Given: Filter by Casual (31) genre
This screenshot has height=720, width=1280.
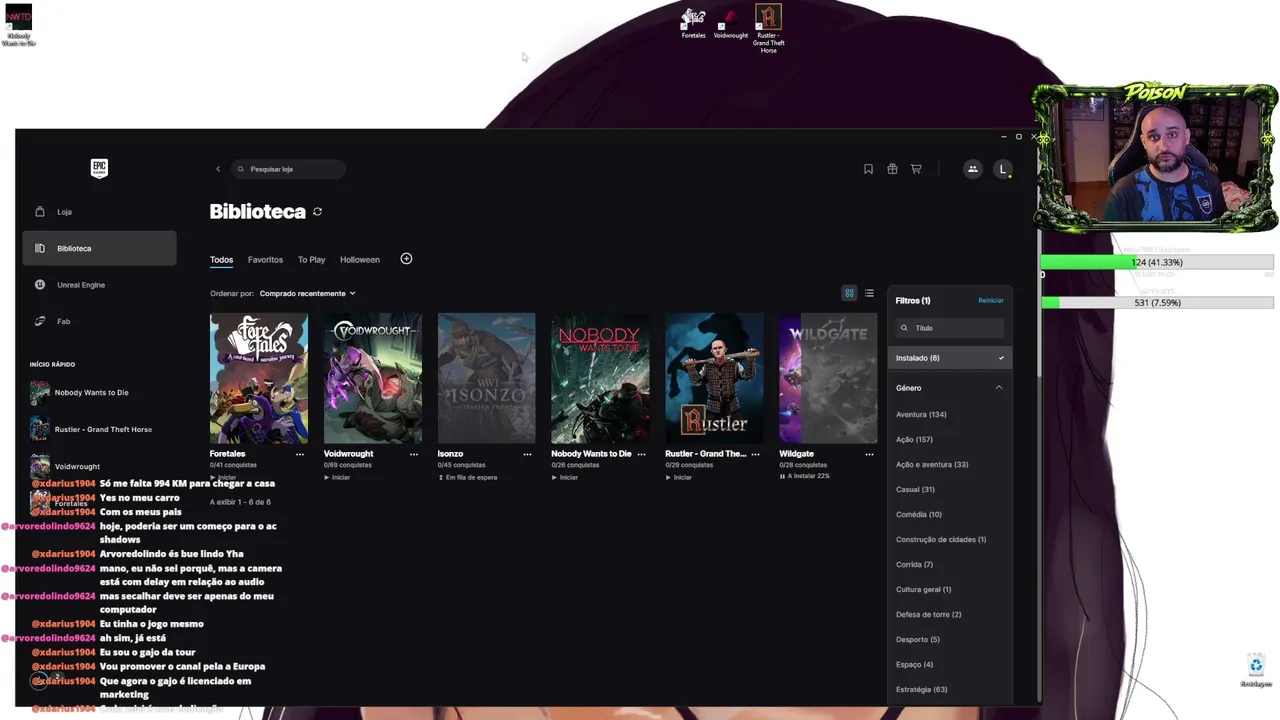Looking at the screenshot, I should pos(915,489).
